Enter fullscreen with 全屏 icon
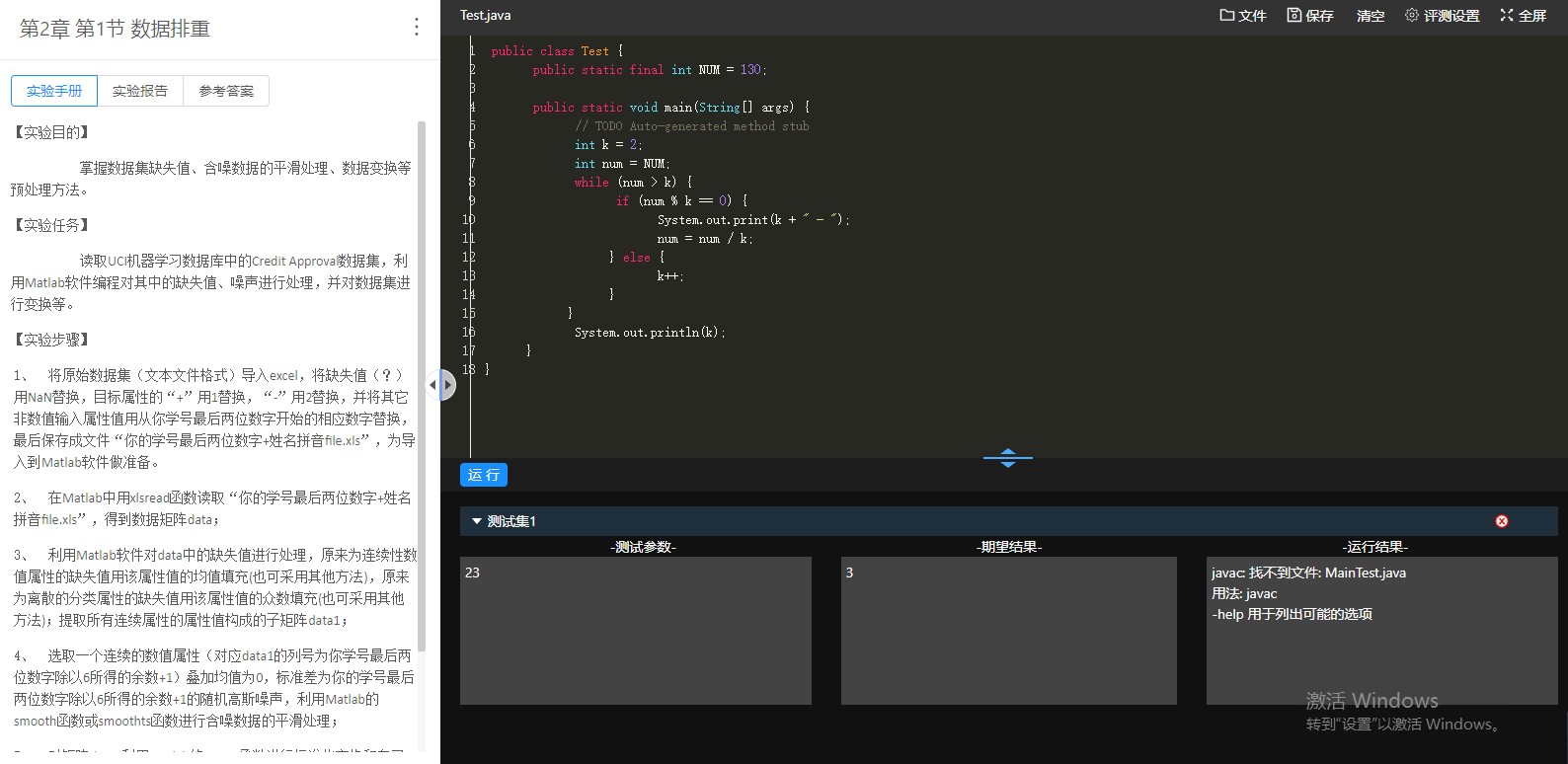This screenshot has width=1568, height=764. [1507, 16]
